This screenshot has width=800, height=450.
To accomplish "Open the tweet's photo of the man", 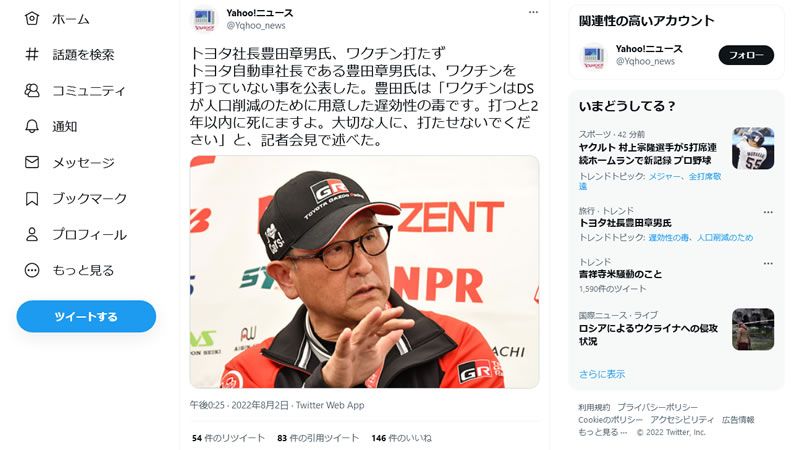I will [364, 272].
